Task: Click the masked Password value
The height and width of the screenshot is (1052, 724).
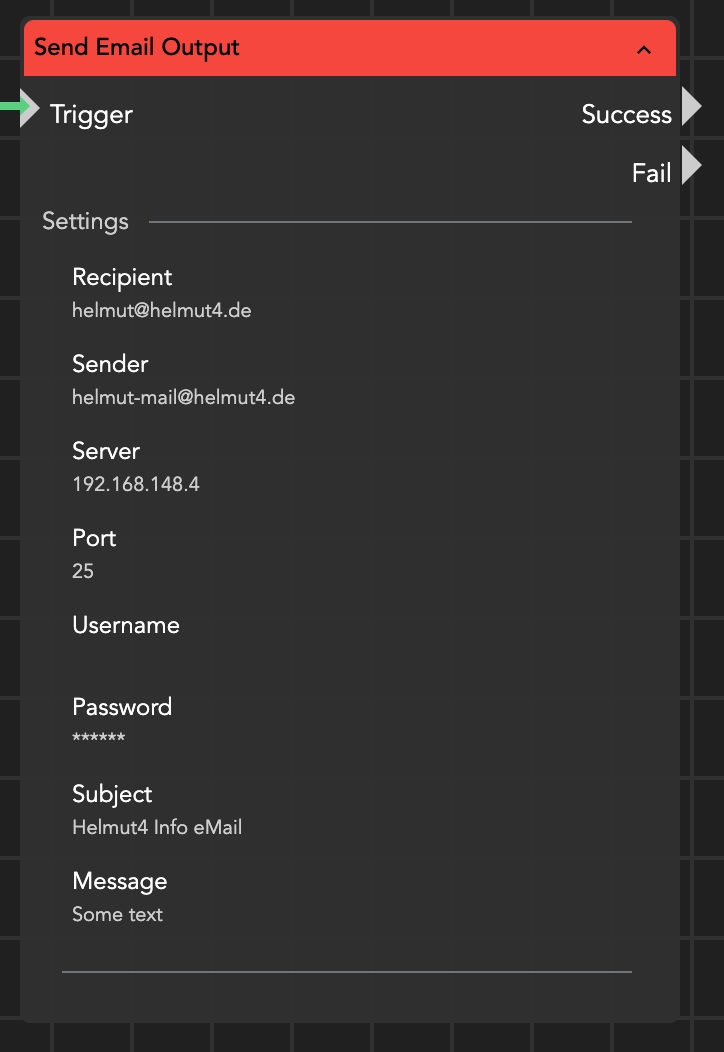Action: coord(98,741)
